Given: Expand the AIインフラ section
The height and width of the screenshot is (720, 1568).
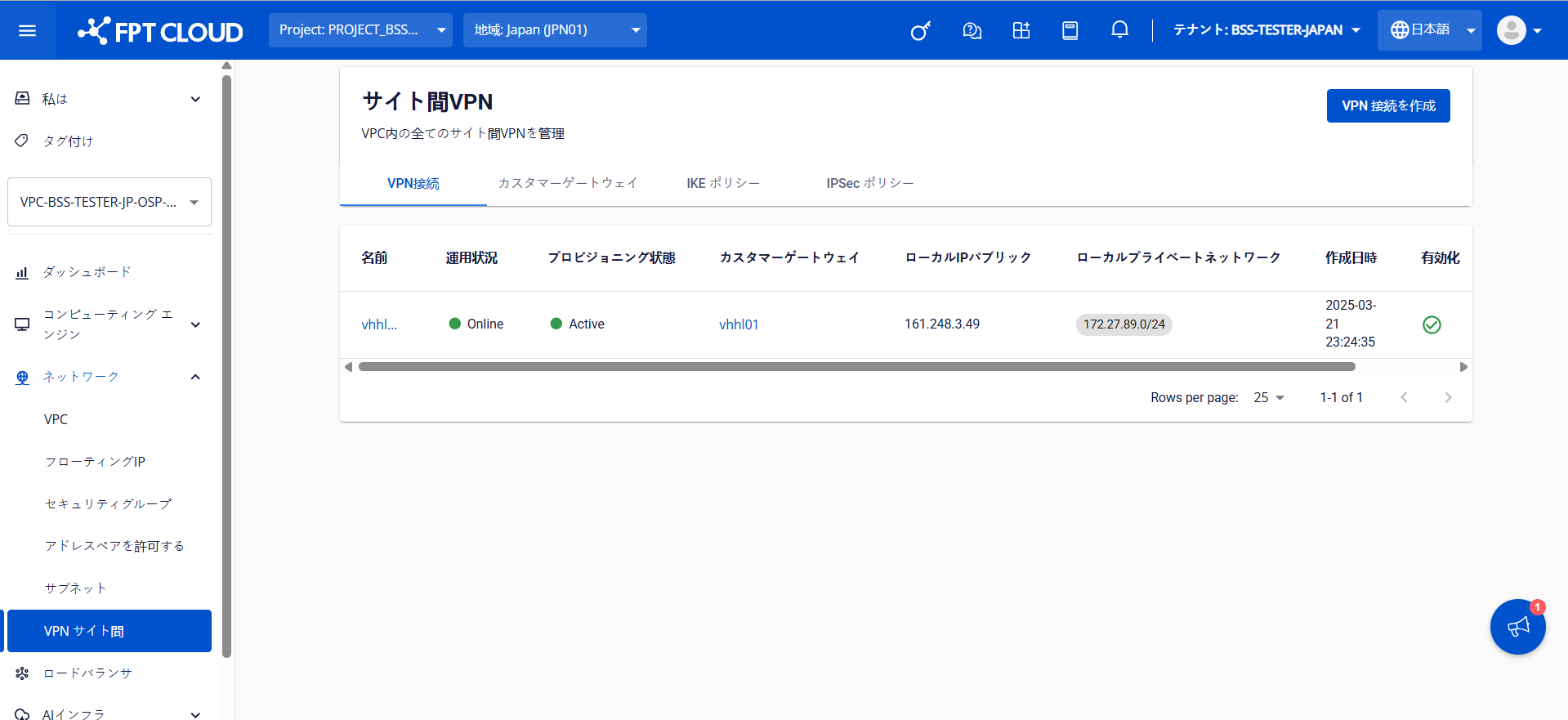Looking at the screenshot, I should [x=195, y=714].
